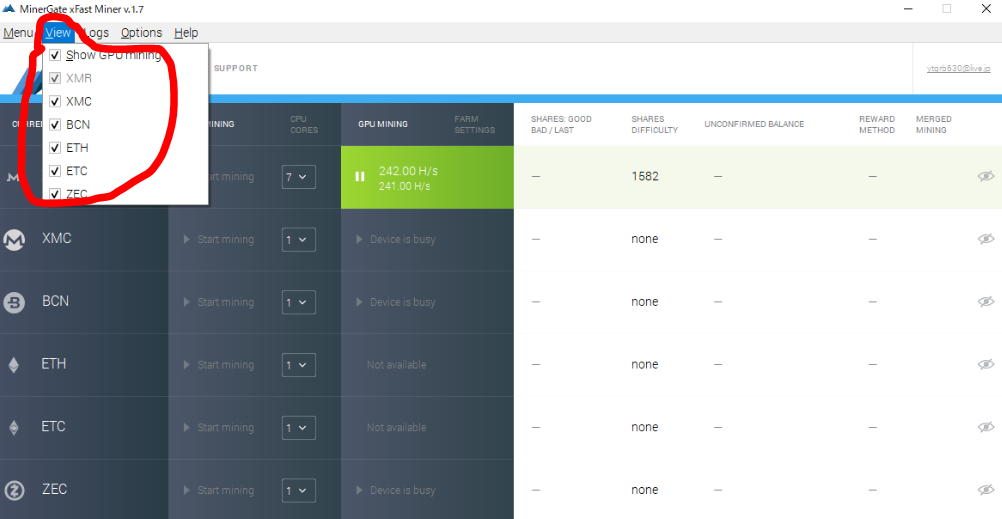Open the Menu menu bar item
This screenshot has height=519, width=1002.
18,33
